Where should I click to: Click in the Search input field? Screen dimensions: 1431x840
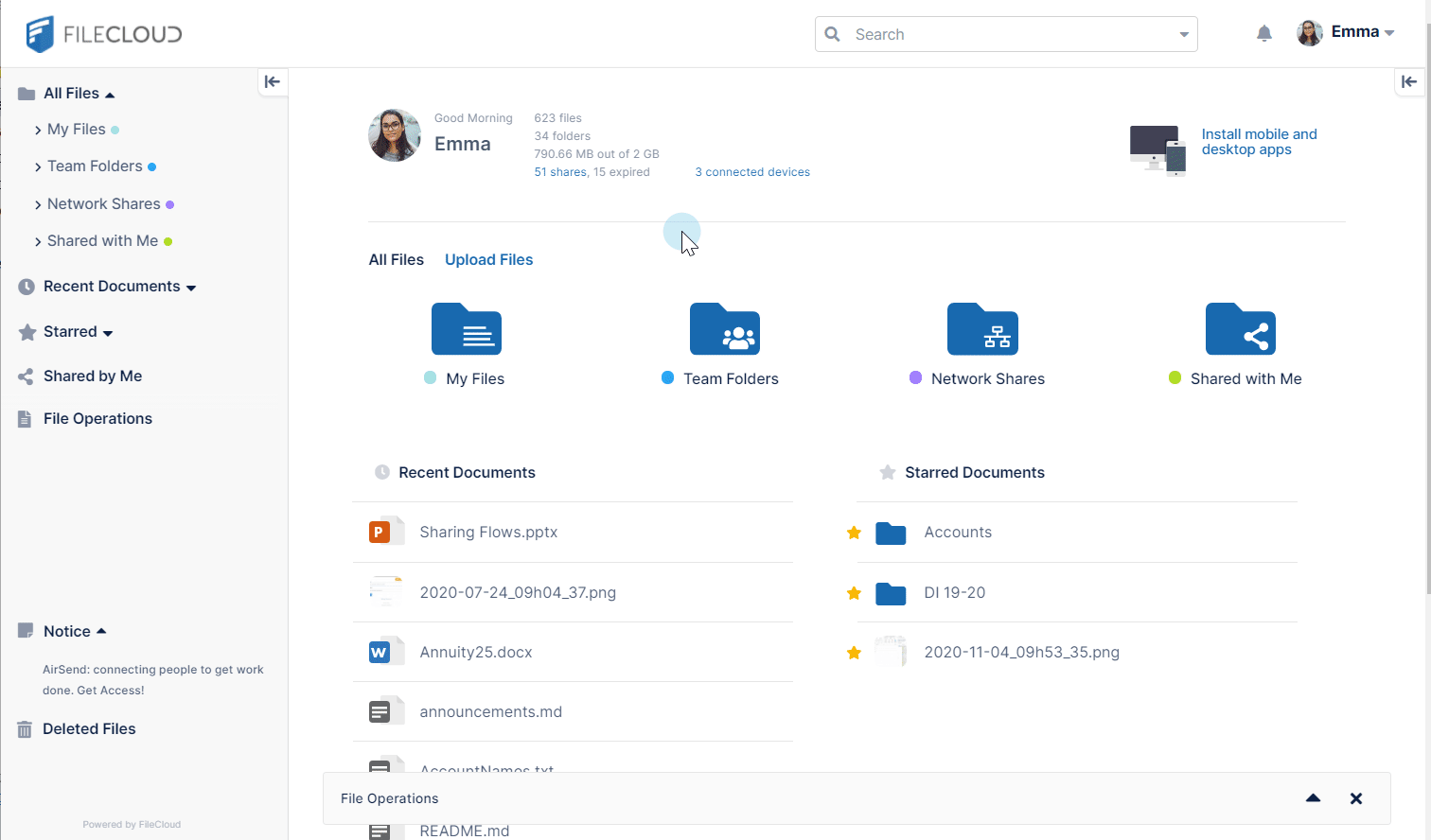tap(1003, 35)
